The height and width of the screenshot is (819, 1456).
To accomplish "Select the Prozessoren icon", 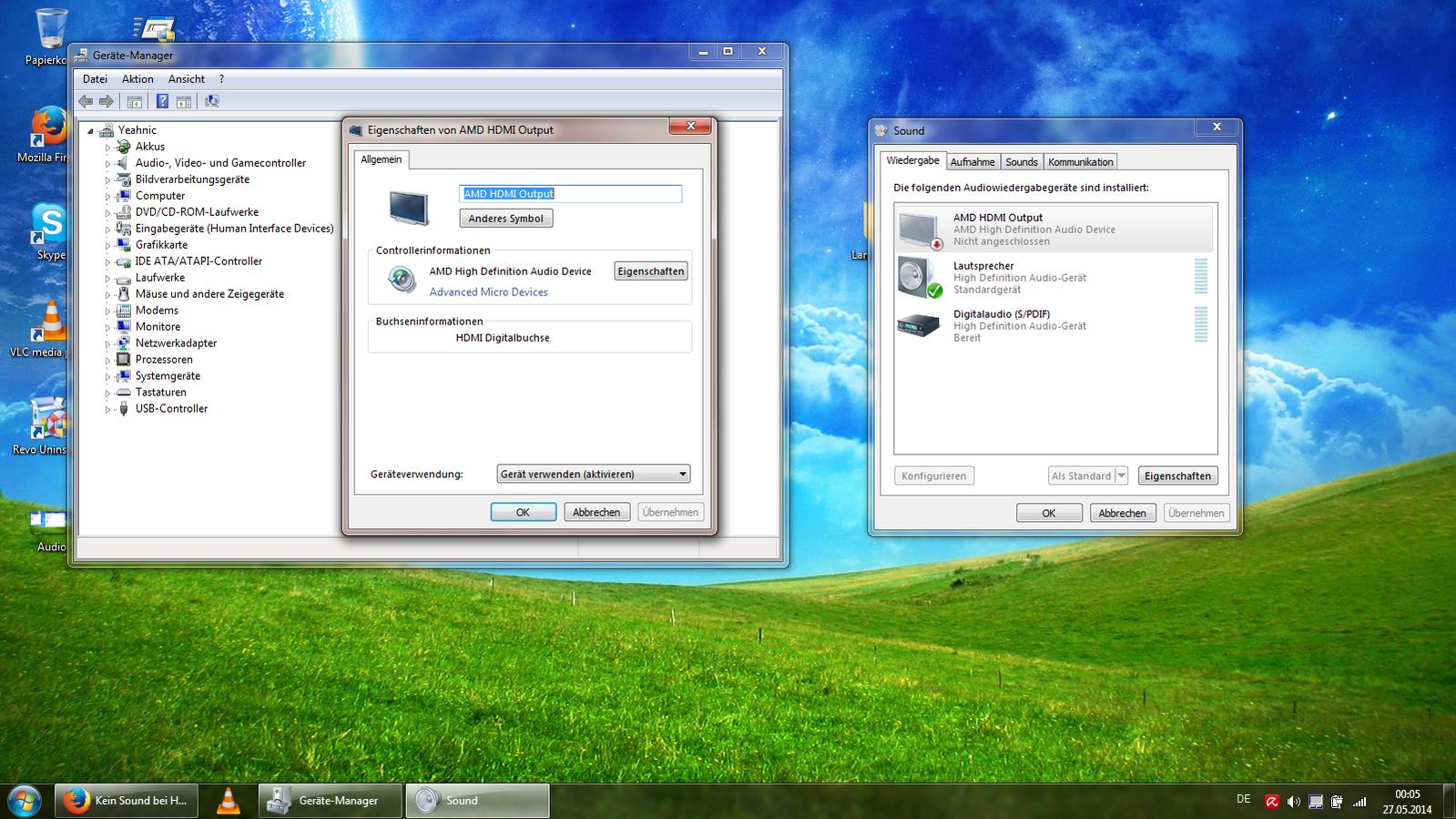I will point(124,360).
